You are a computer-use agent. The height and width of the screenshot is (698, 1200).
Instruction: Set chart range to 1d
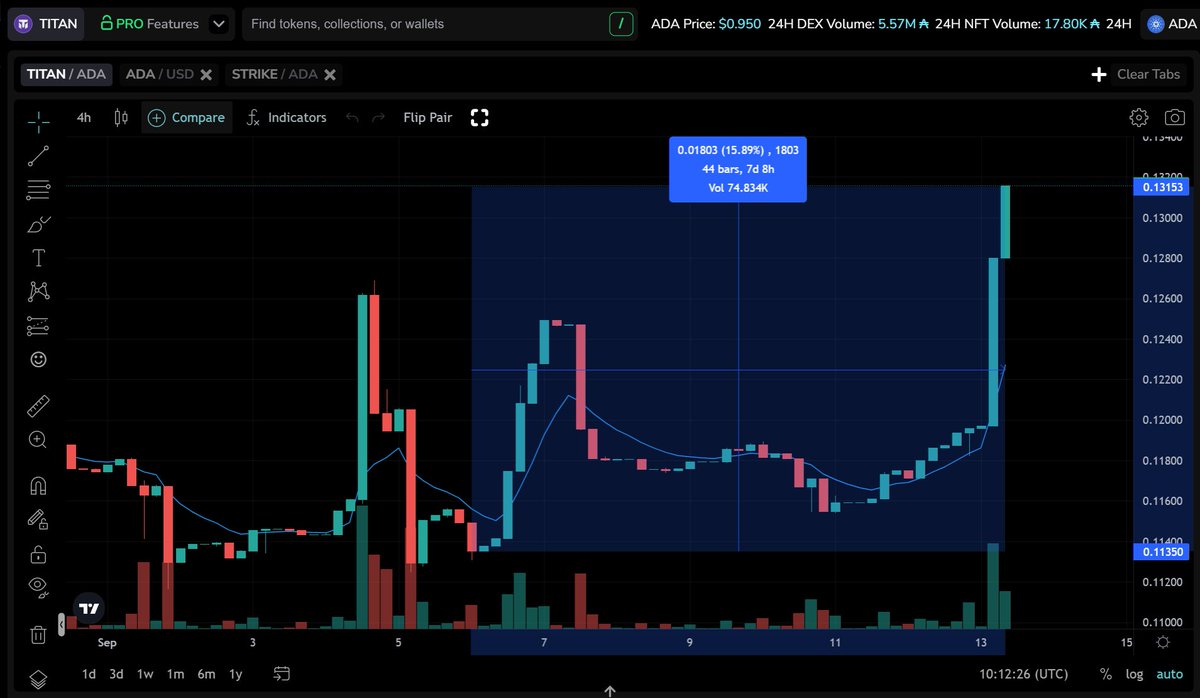(89, 674)
